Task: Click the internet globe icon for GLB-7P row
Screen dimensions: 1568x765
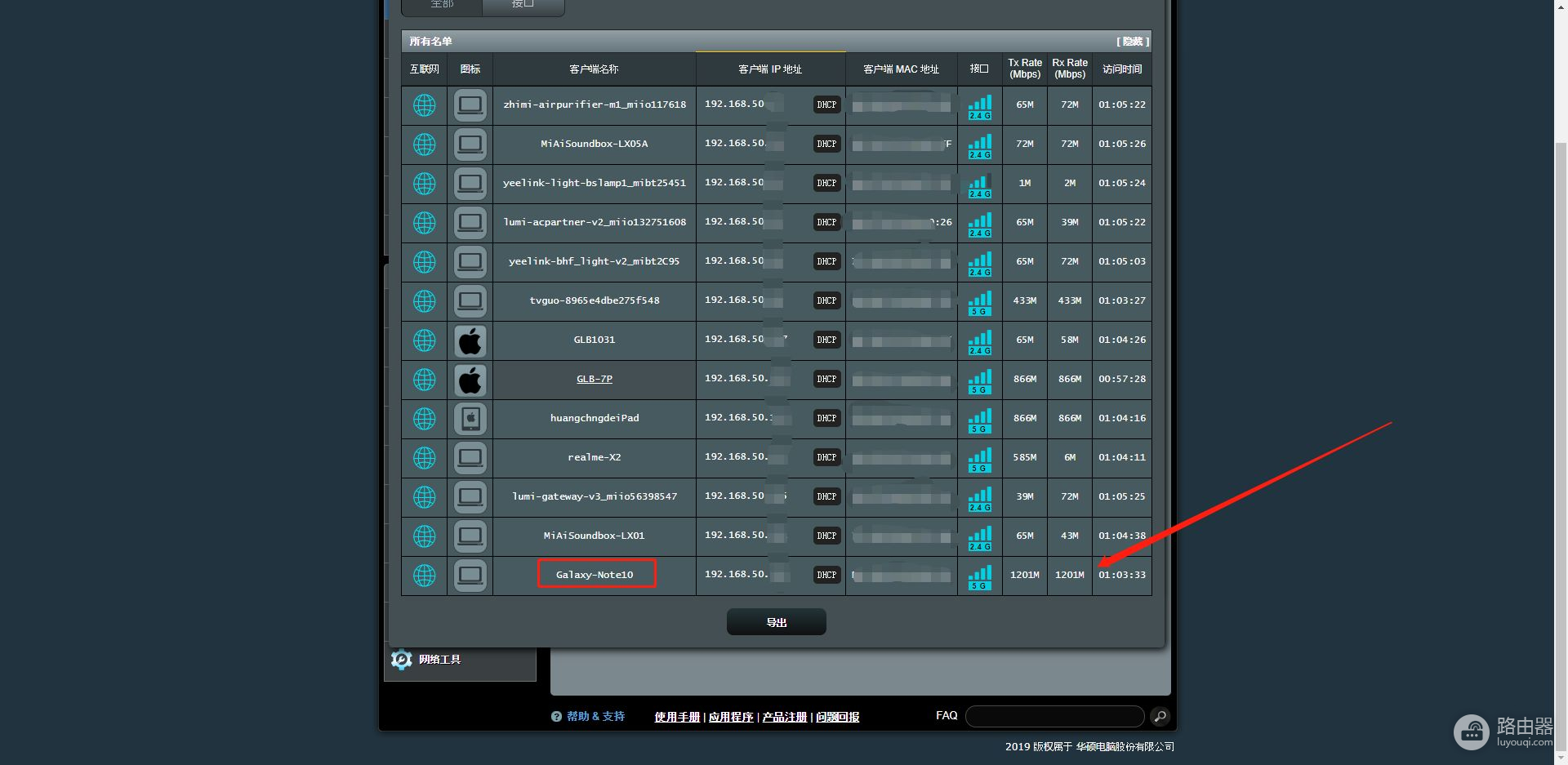Action: (424, 380)
